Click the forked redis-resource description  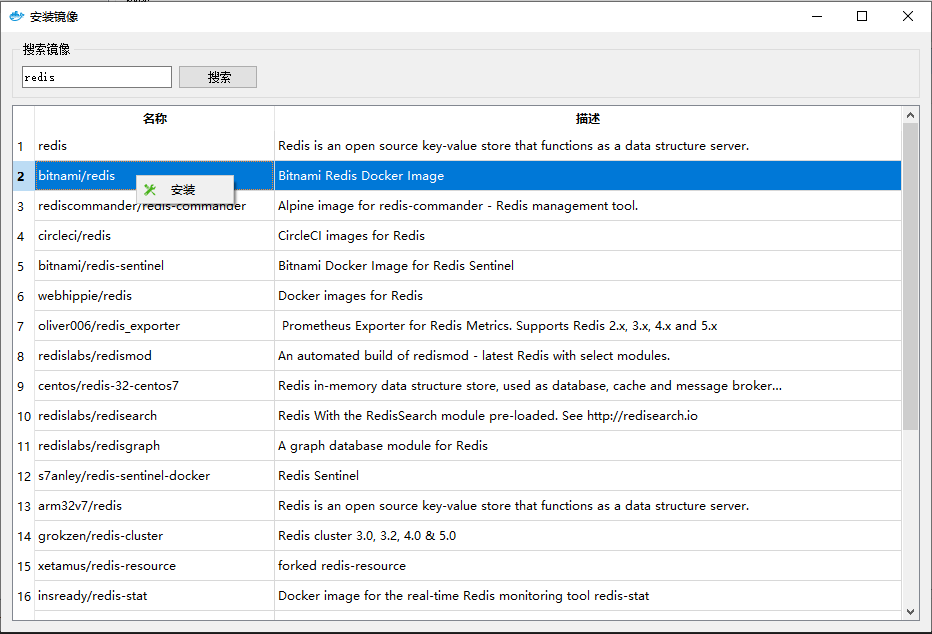tap(588, 566)
